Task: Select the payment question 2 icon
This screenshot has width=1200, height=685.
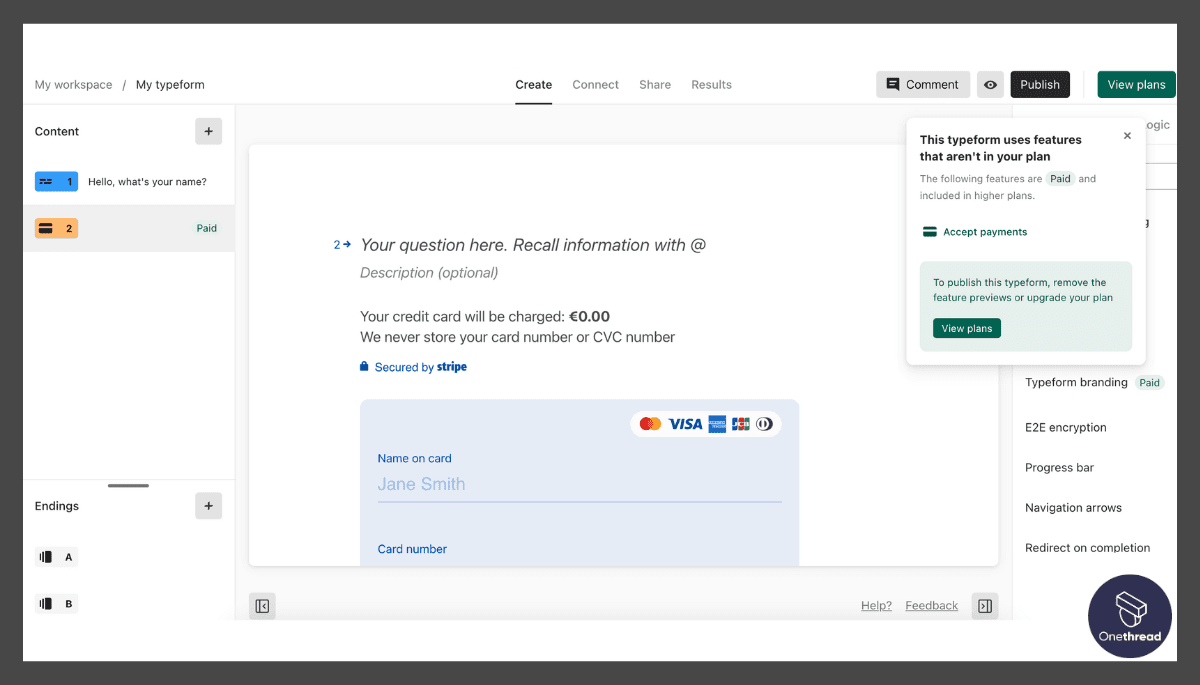Action: pyautogui.click(x=56, y=228)
